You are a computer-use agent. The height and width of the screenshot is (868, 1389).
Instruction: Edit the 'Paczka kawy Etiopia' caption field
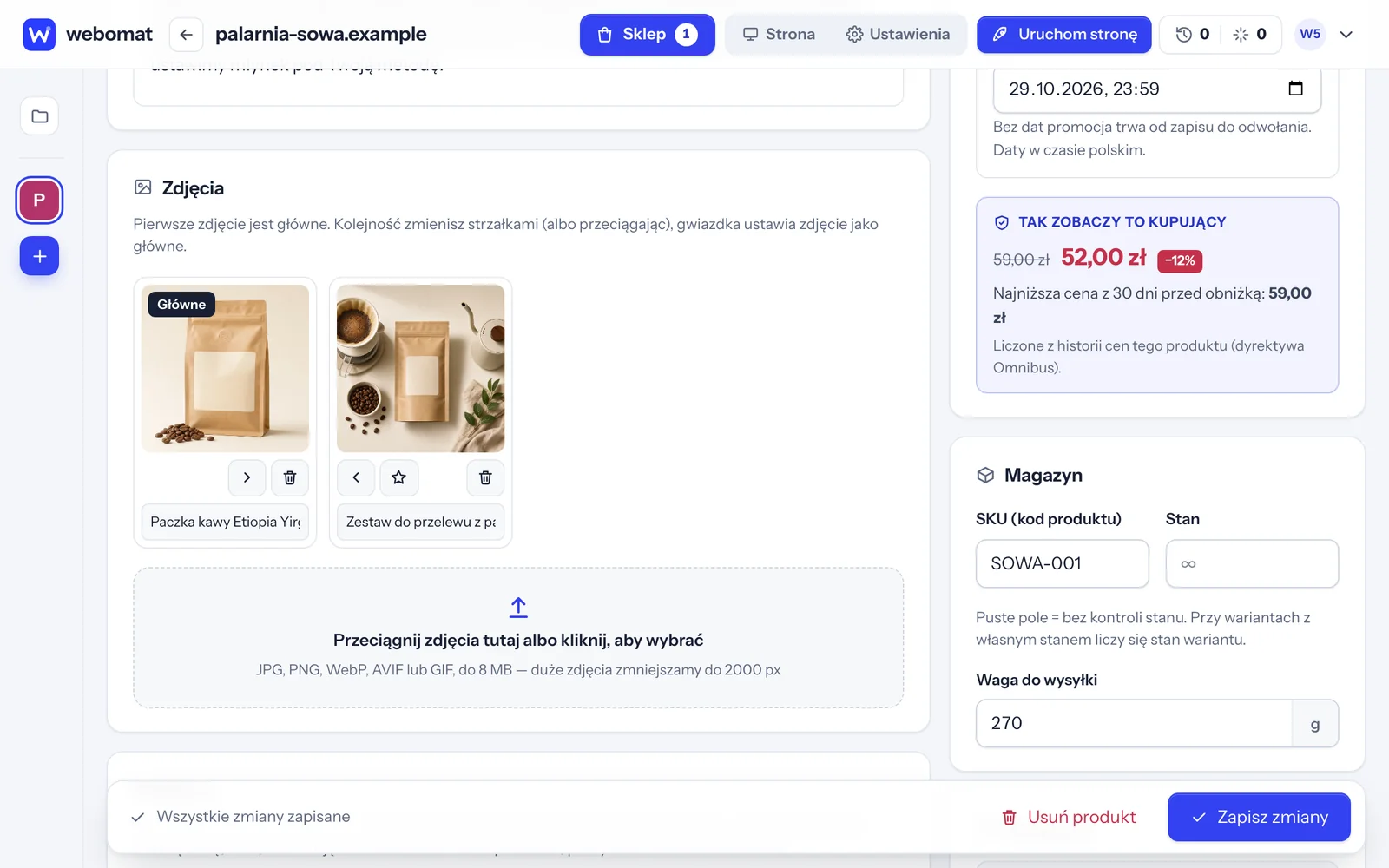225,522
